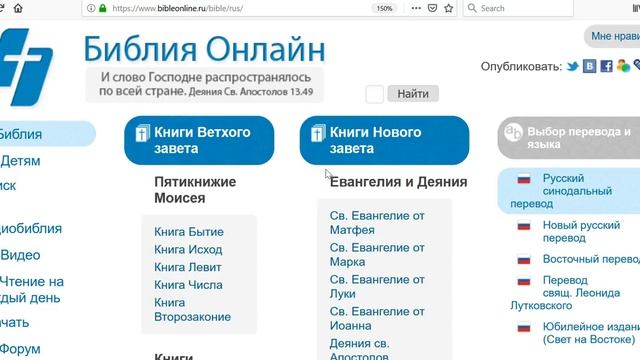
Task: Open the Книга Бытие link
Action: [x=189, y=232]
